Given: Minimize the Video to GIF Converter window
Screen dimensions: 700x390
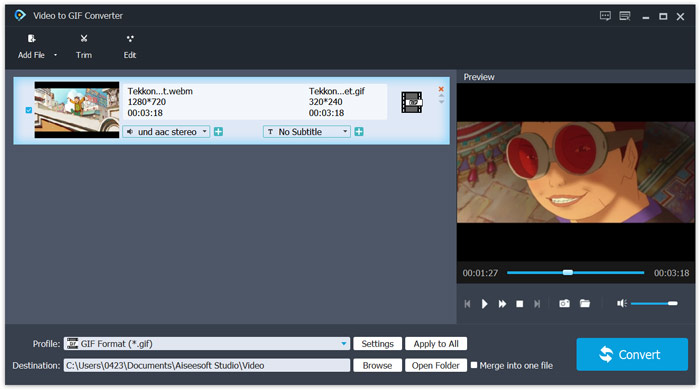Looking at the screenshot, I should pyautogui.click(x=646, y=17).
